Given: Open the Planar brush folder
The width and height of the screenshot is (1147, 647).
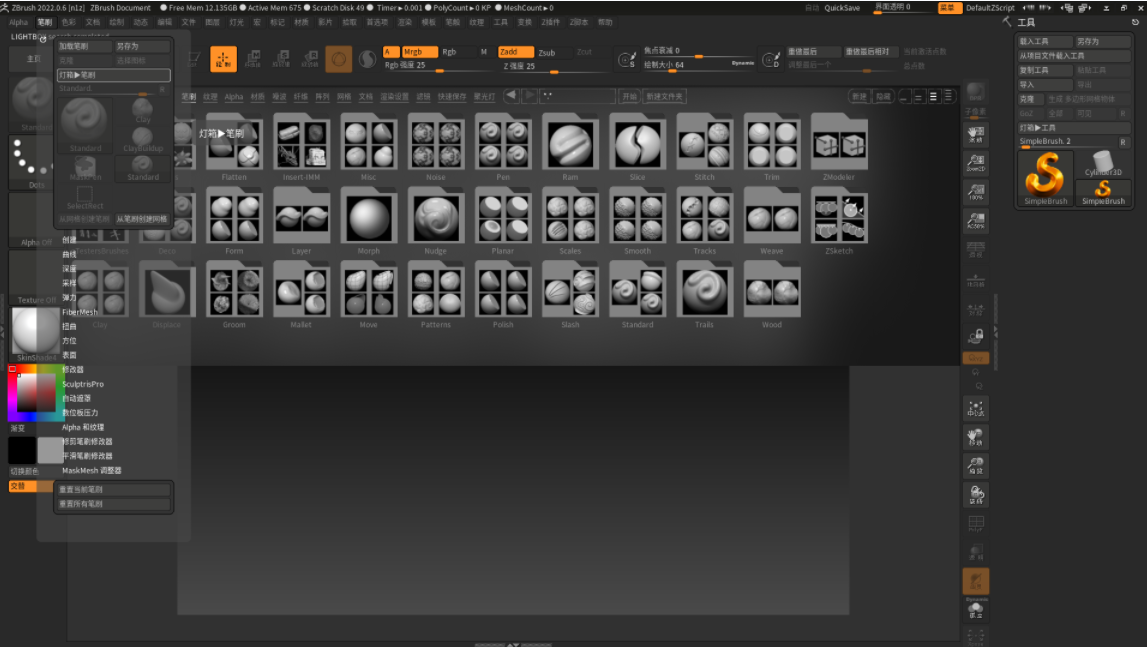Looking at the screenshot, I should (503, 221).
